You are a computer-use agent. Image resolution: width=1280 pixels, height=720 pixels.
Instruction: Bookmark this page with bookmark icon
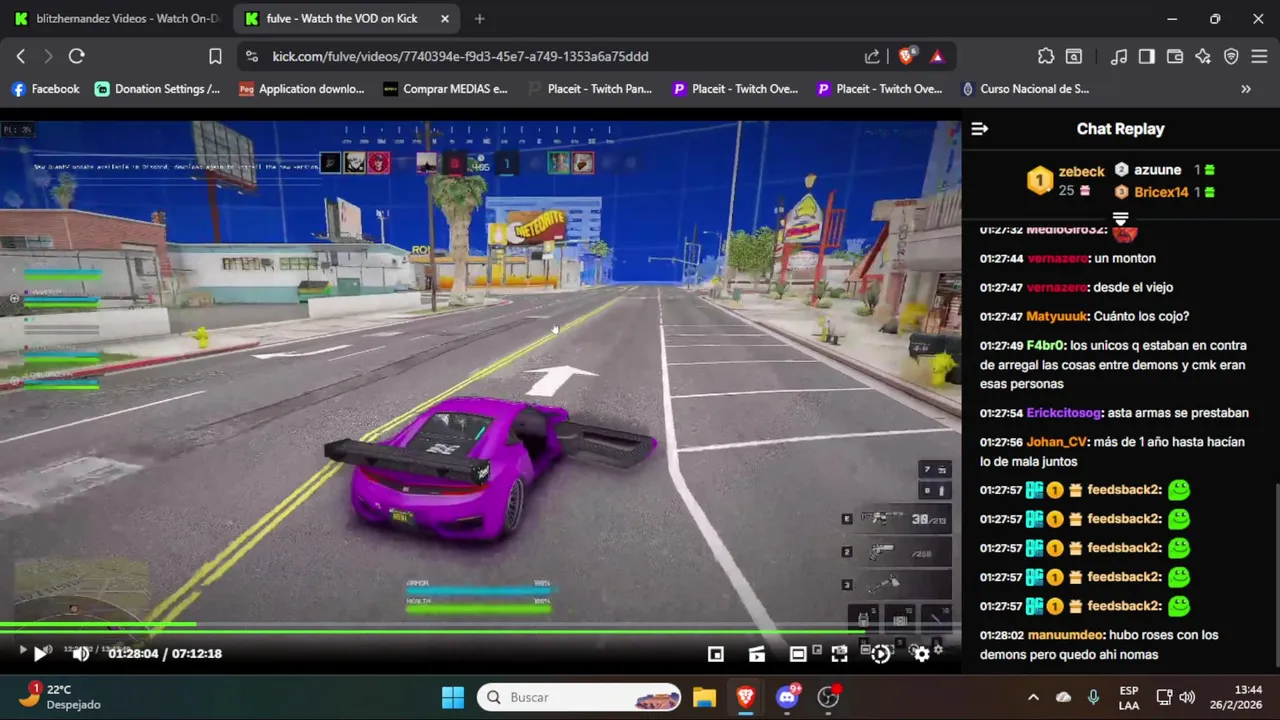[x=215, y=56]
